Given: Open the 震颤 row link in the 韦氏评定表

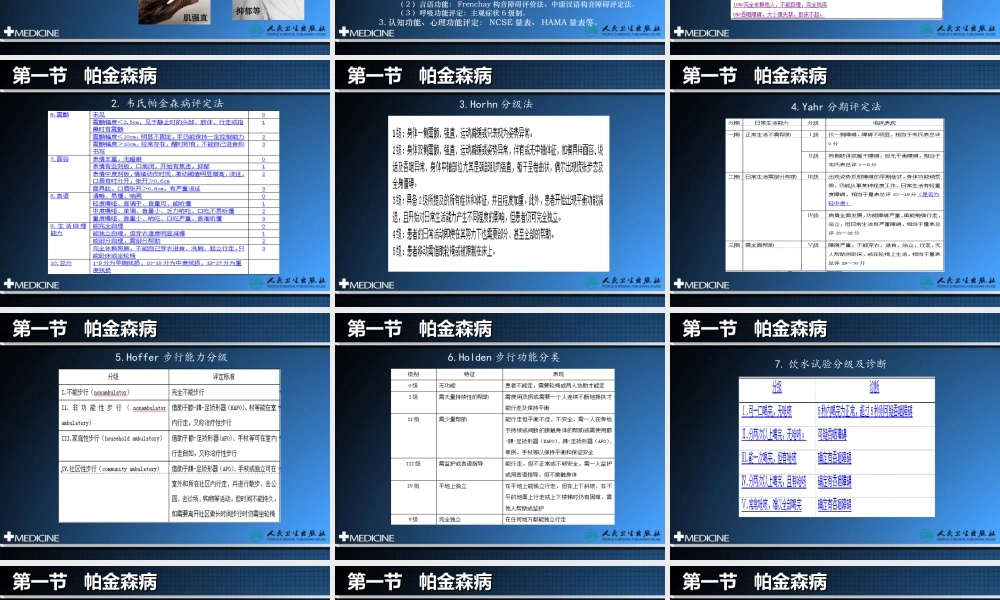Looking at the screenshot, I should pos(58,115).
